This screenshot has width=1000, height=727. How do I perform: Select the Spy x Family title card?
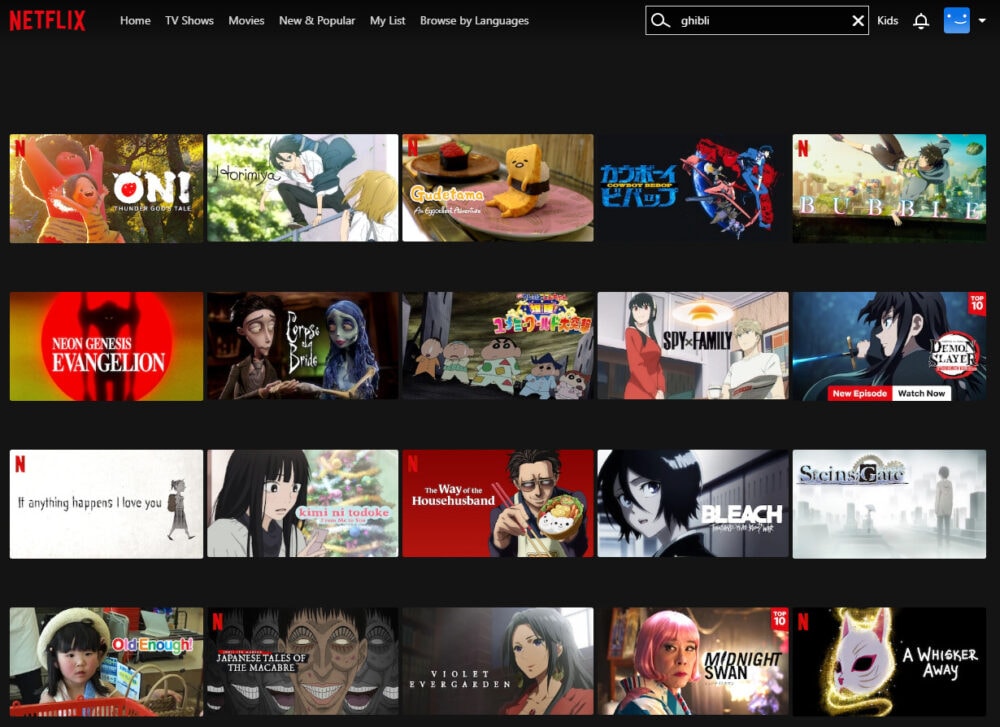point(693,346)
